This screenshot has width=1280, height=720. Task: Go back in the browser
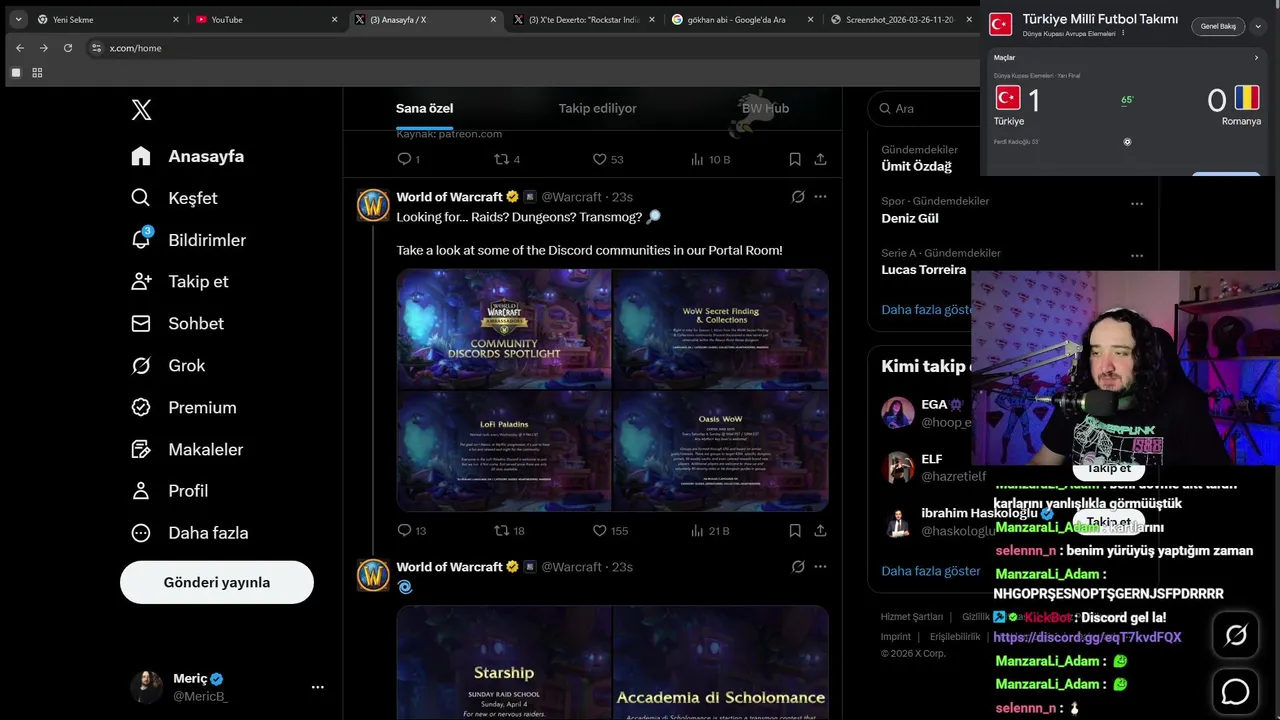point(20,48)
